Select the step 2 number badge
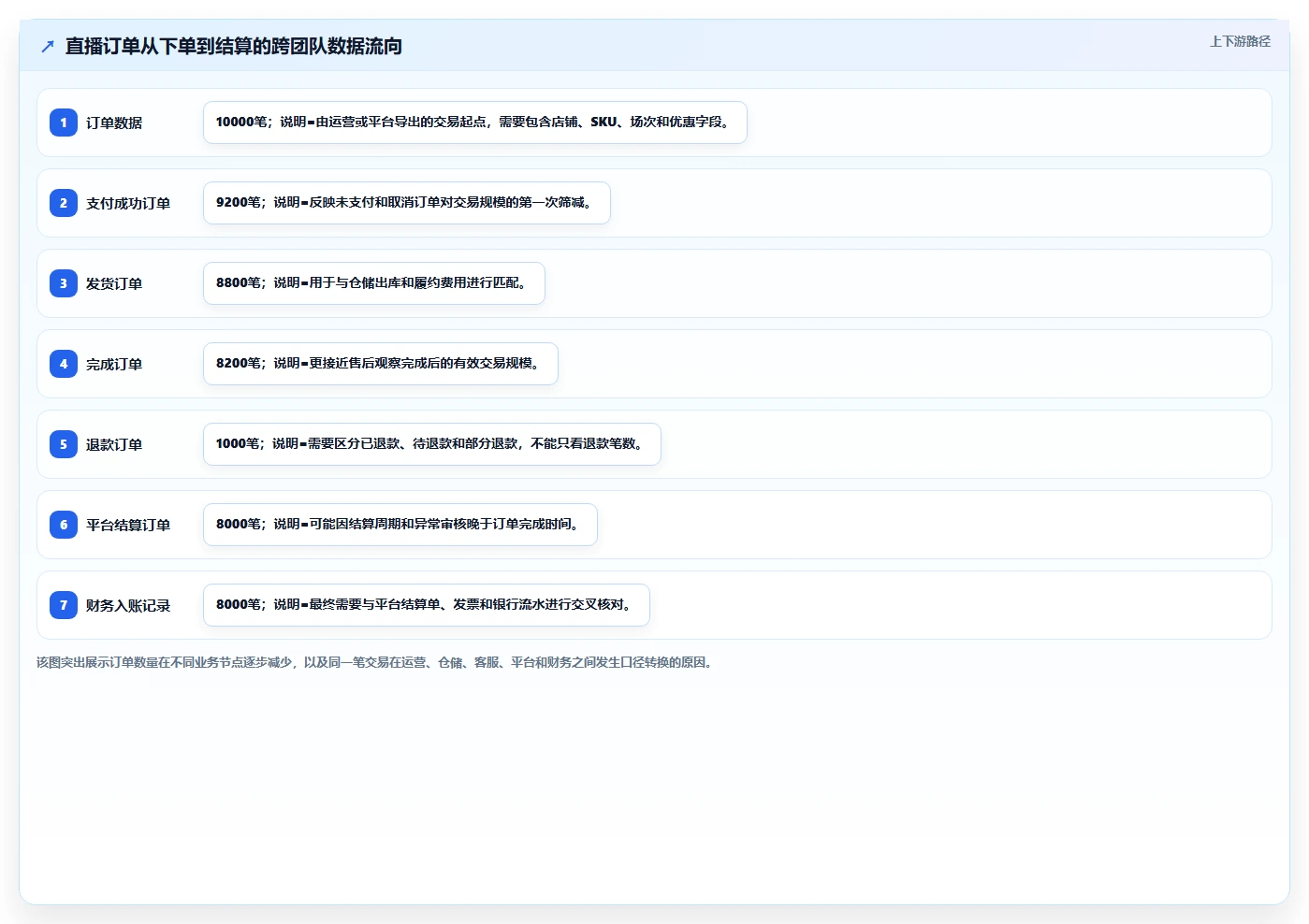This screenshot has height=924, width=1309. tap(64, 203)
